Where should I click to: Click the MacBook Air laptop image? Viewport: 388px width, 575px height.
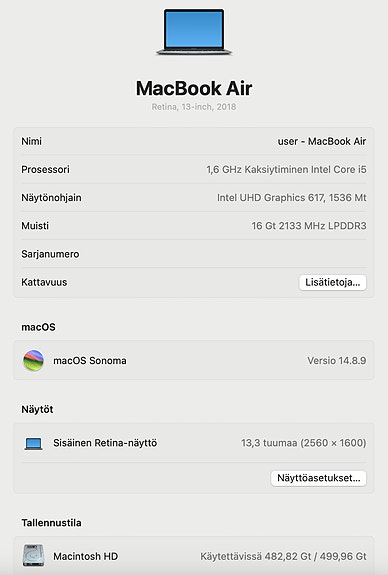pyautogui.click(x=194, y=32)
